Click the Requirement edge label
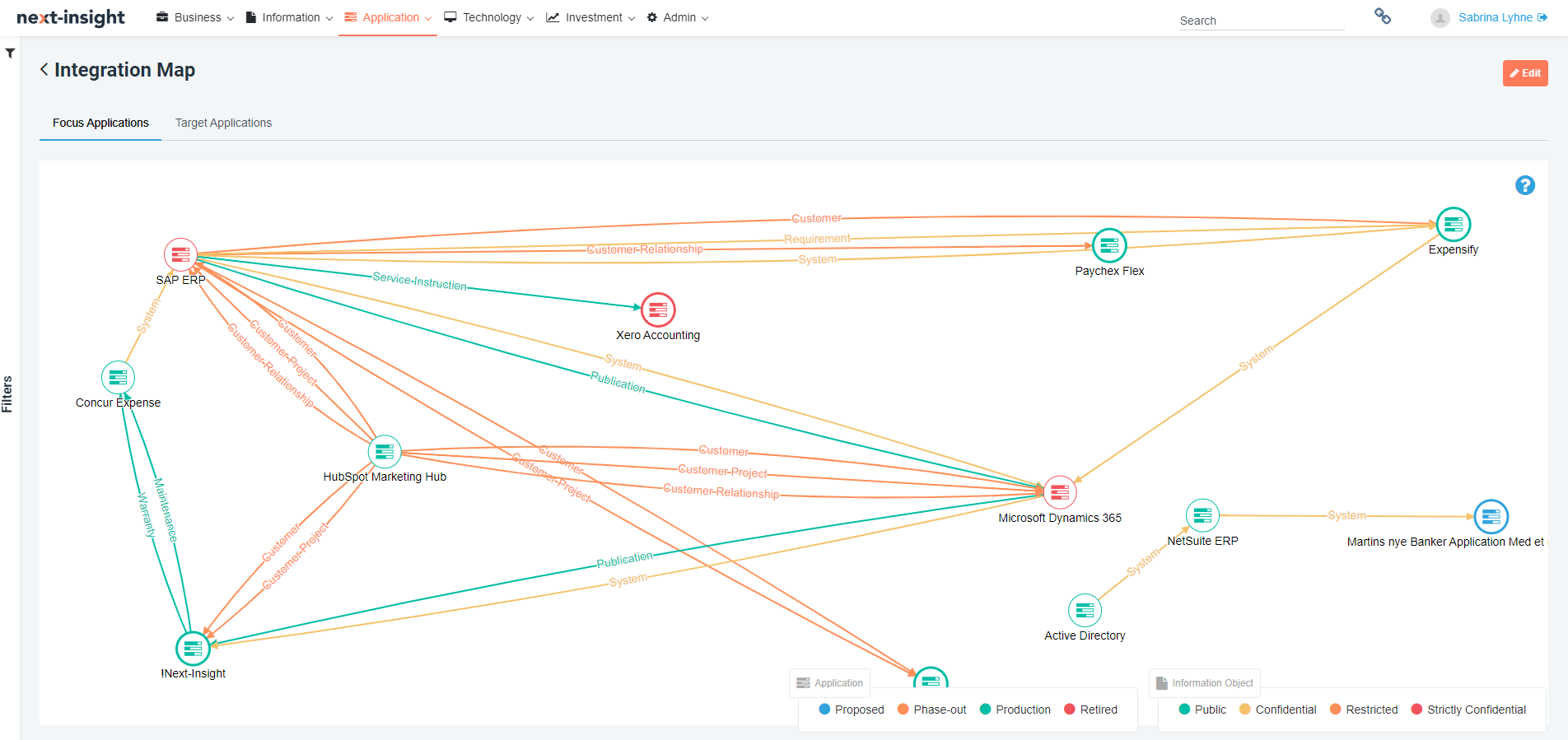 [x=817, y=239]
